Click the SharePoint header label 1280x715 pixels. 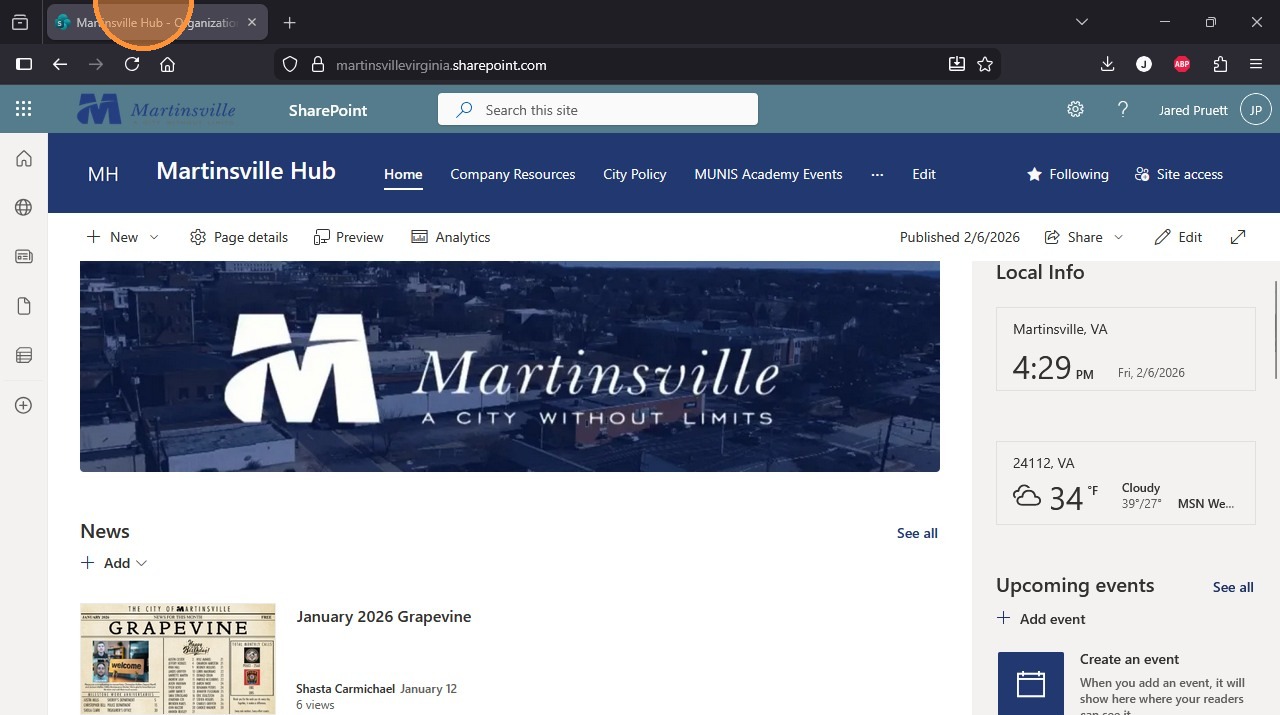[328, 110]
